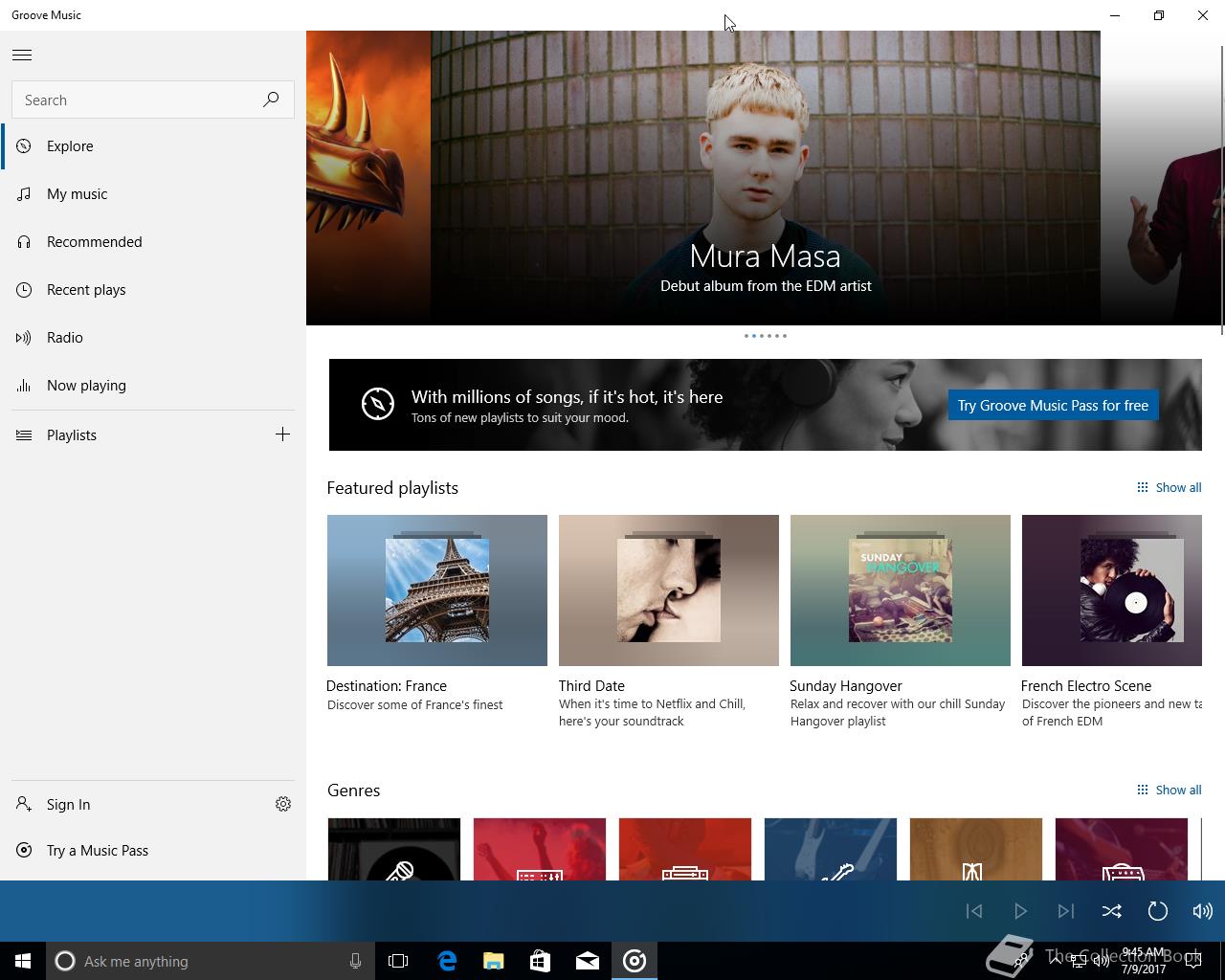Screen dimensions: 1225x980
Task: Open Settings gear icon
Action: pos(283,805)
